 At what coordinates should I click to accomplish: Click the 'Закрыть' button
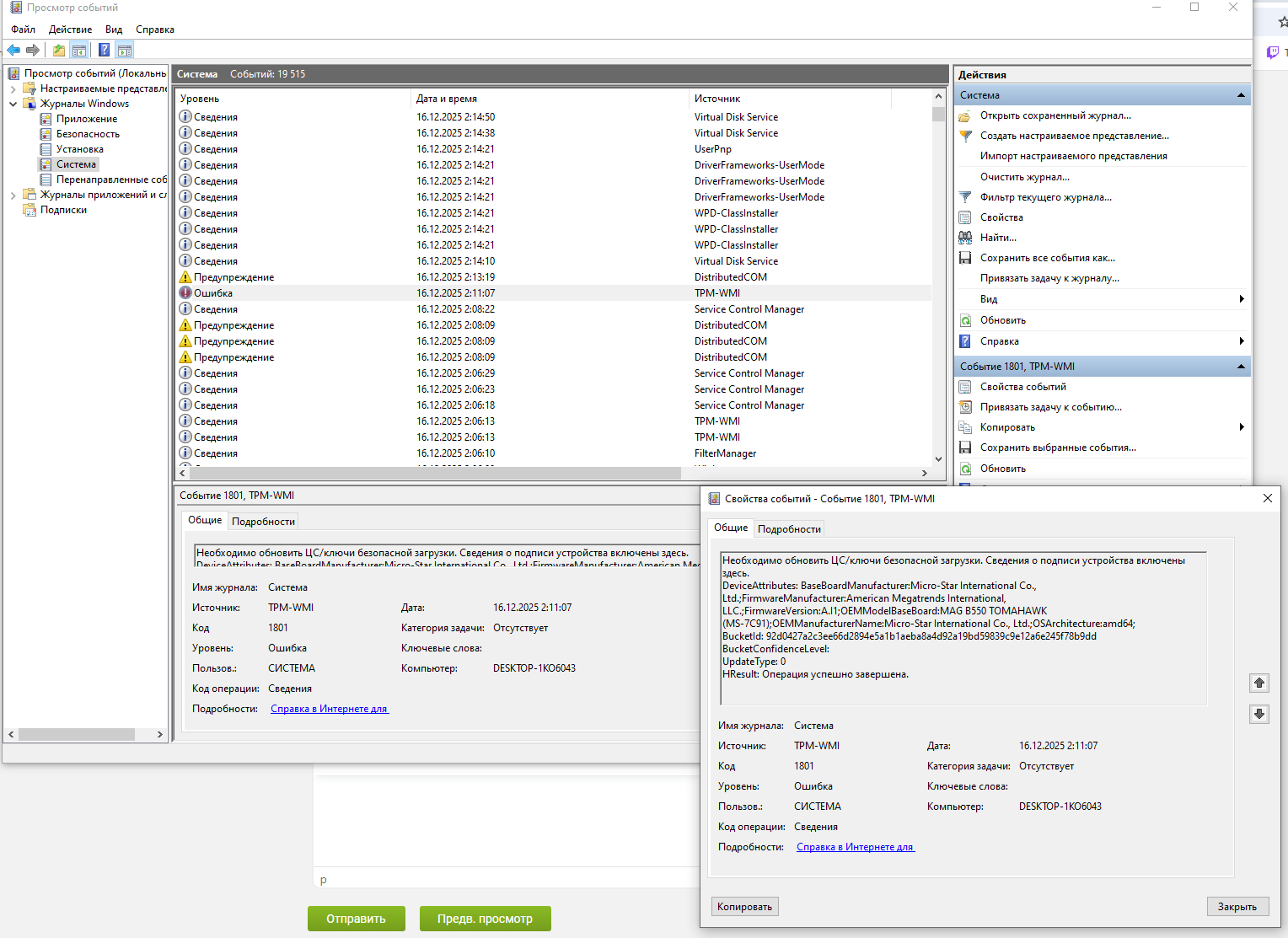[1237, 907]
